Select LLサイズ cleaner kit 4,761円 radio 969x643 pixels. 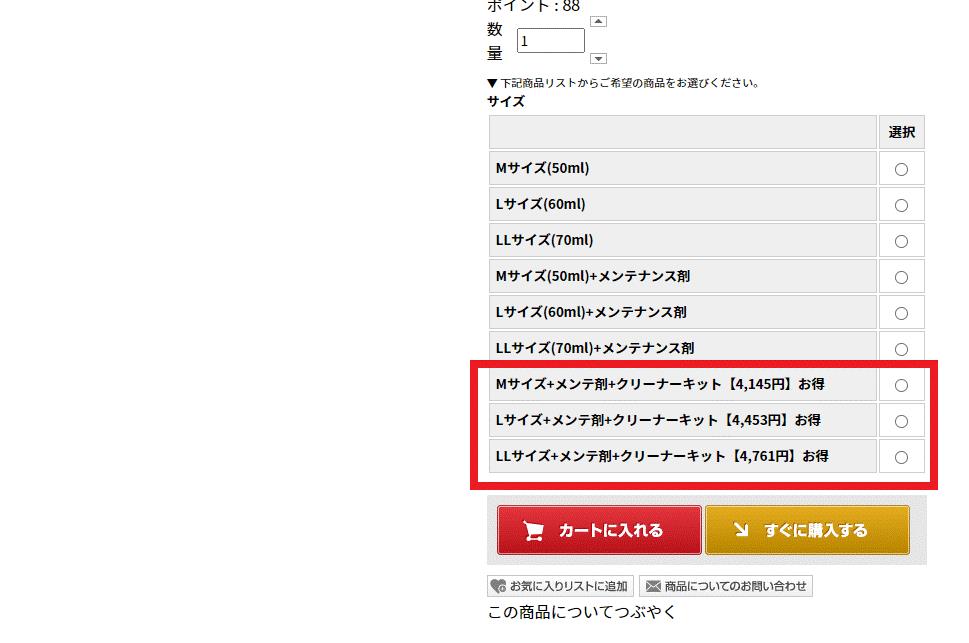pyautogui.click(x=901, y=457)
